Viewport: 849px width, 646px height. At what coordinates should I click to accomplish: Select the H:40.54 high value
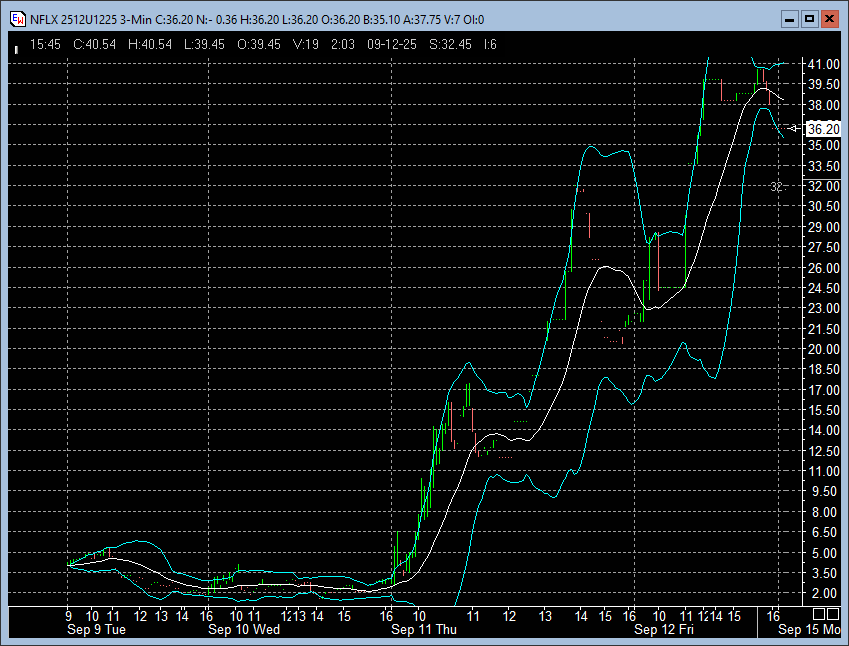(x=150, y=44)
